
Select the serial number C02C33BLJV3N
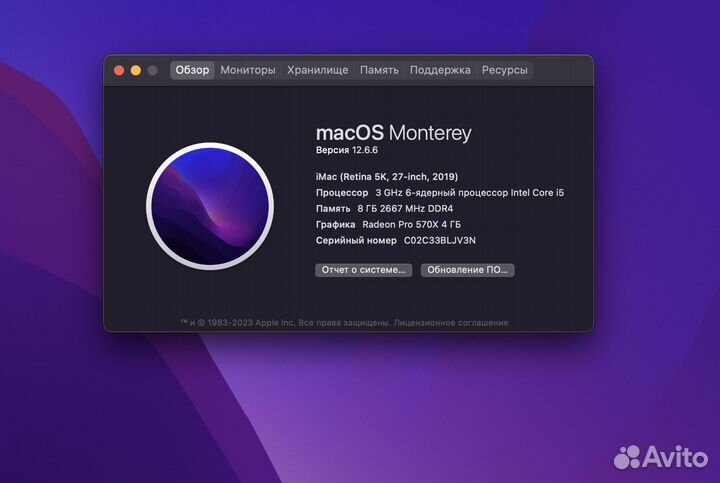[x=439, y=241]
